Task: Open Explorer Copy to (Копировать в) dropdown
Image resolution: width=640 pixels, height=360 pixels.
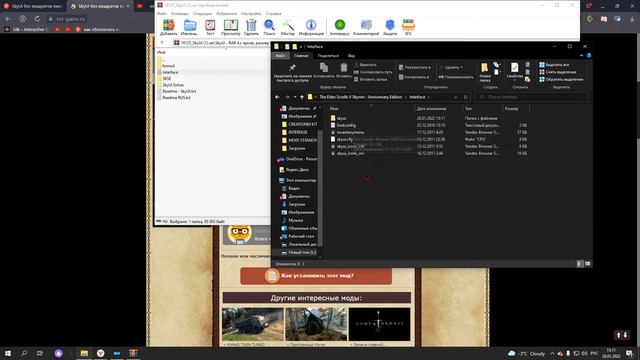Action: tap(414, 77)
